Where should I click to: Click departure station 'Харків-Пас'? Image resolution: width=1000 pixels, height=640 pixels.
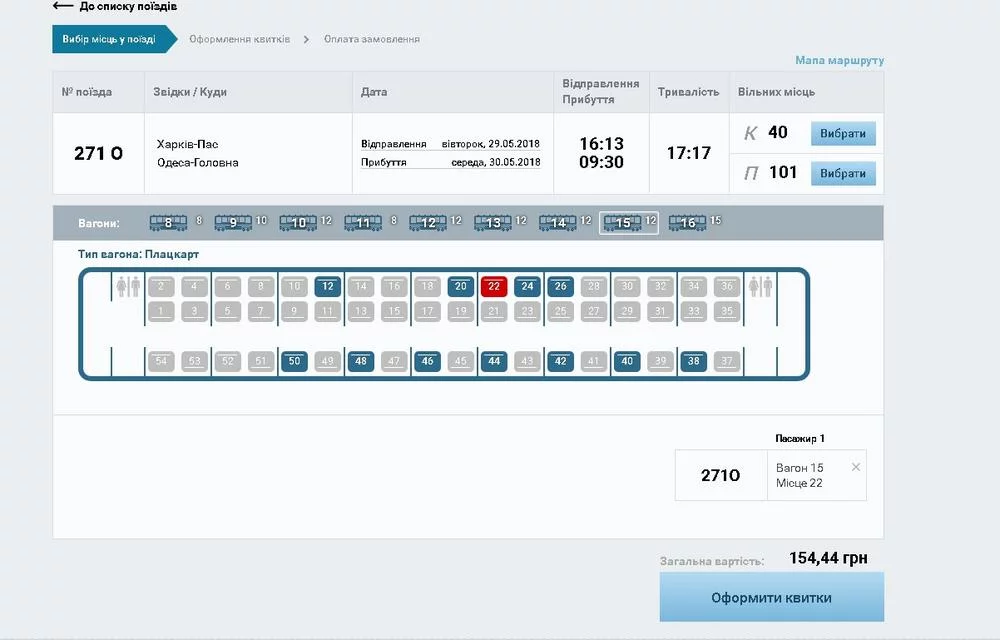tap(188, 144)
